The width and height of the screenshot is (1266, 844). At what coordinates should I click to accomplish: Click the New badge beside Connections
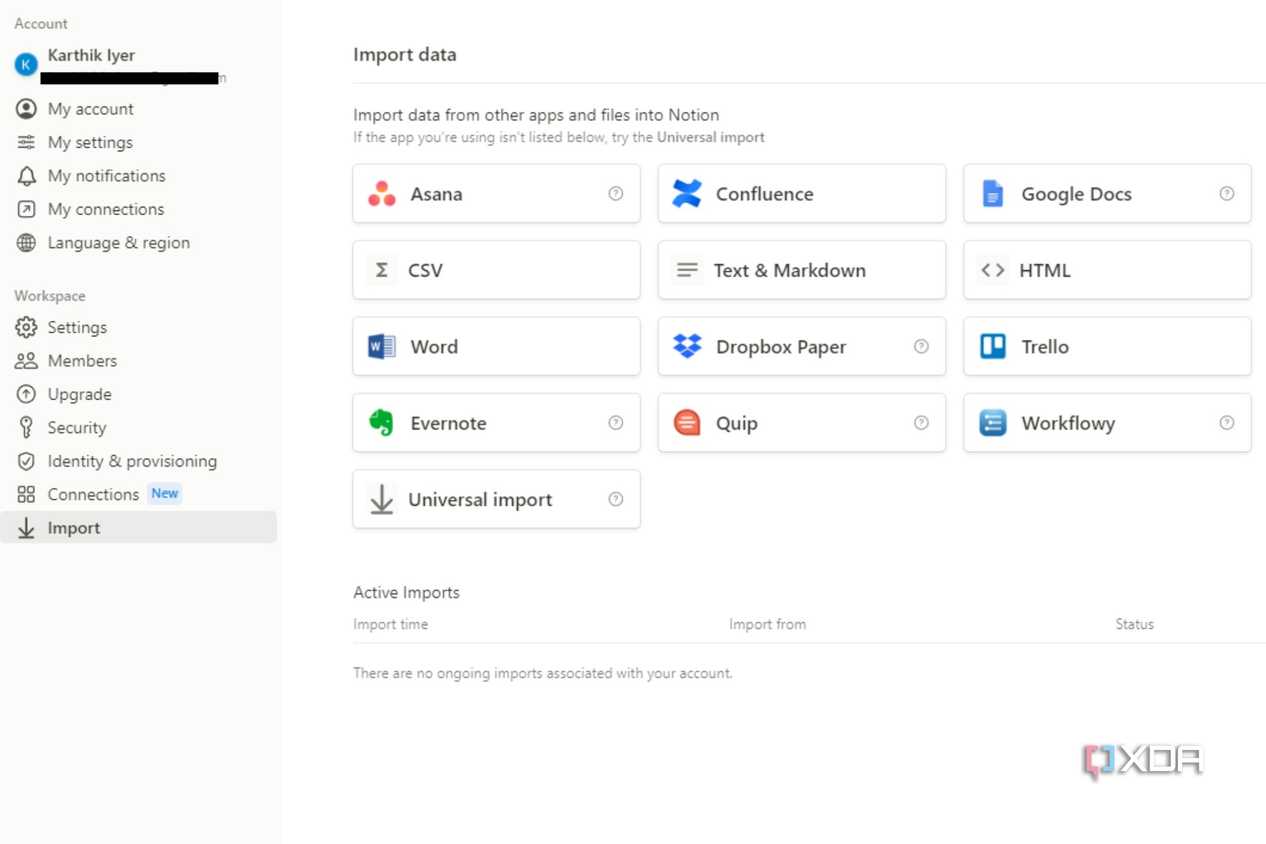point(165,493)
